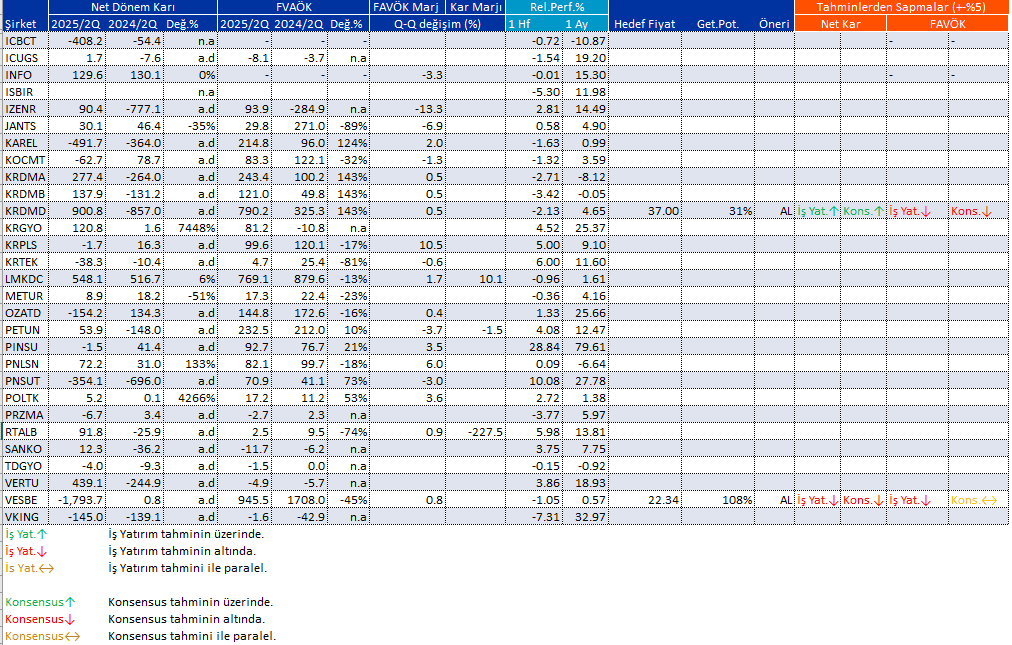
Task: Select the KRDMD ticker cell
Action: pos(25,211)
